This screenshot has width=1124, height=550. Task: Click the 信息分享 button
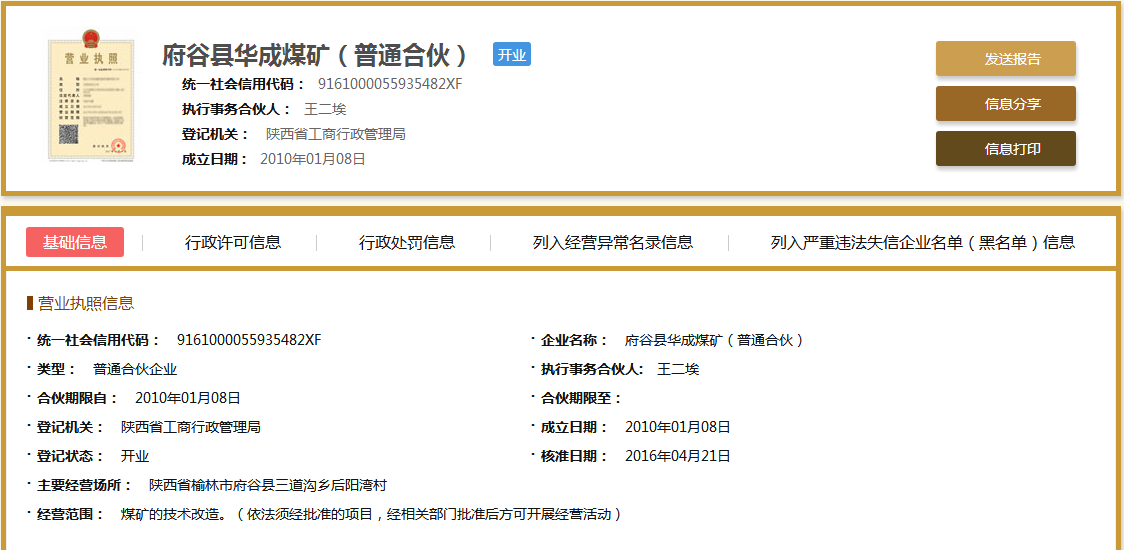click(1005, 104)
